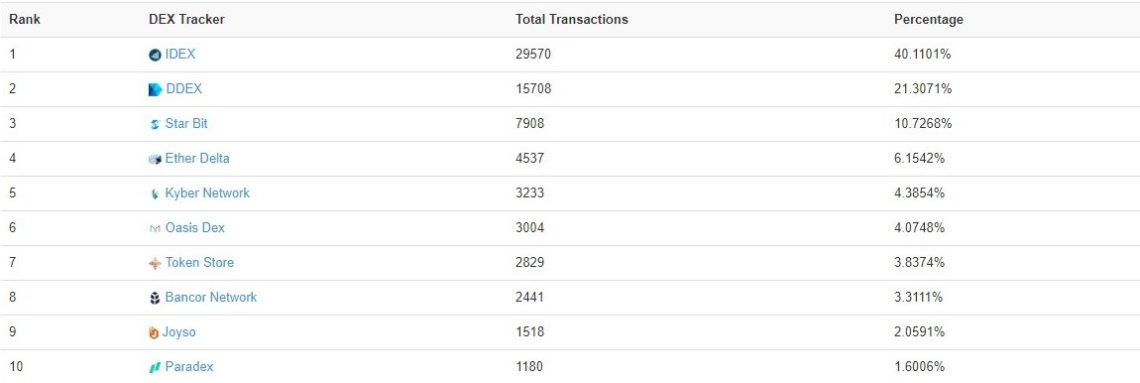This screenshot has width=1140, height=383.
Task: Click the DDEX logo icon
Action: [155, 89]
